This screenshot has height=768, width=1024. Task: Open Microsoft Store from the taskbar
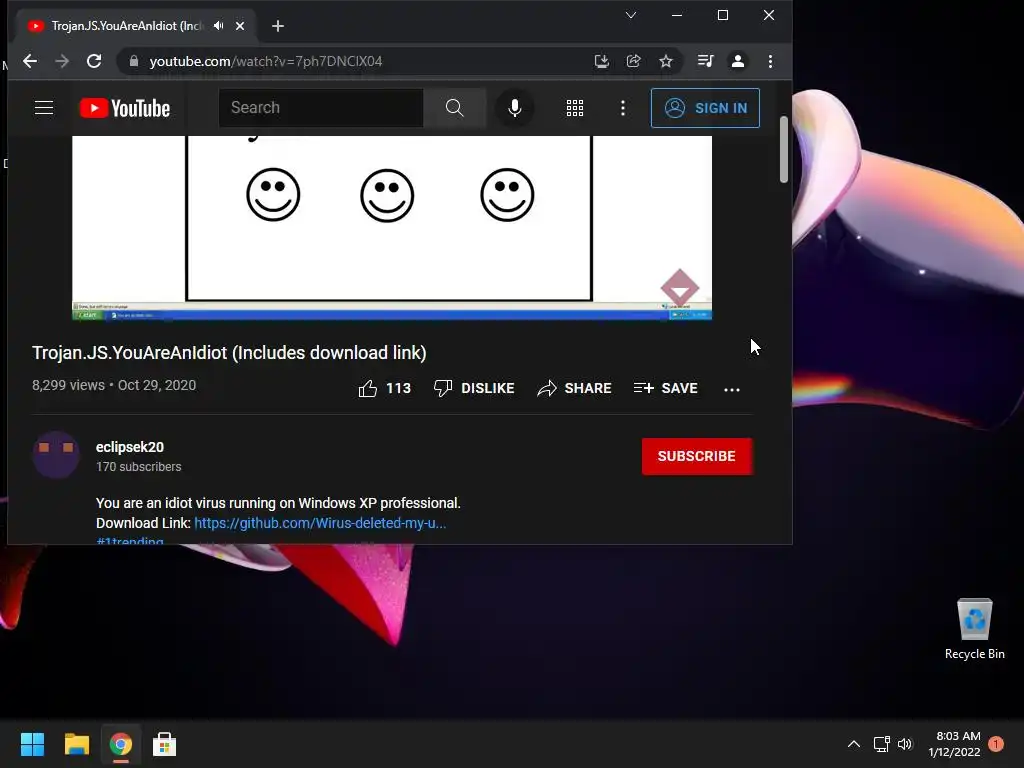pos(164,744)
